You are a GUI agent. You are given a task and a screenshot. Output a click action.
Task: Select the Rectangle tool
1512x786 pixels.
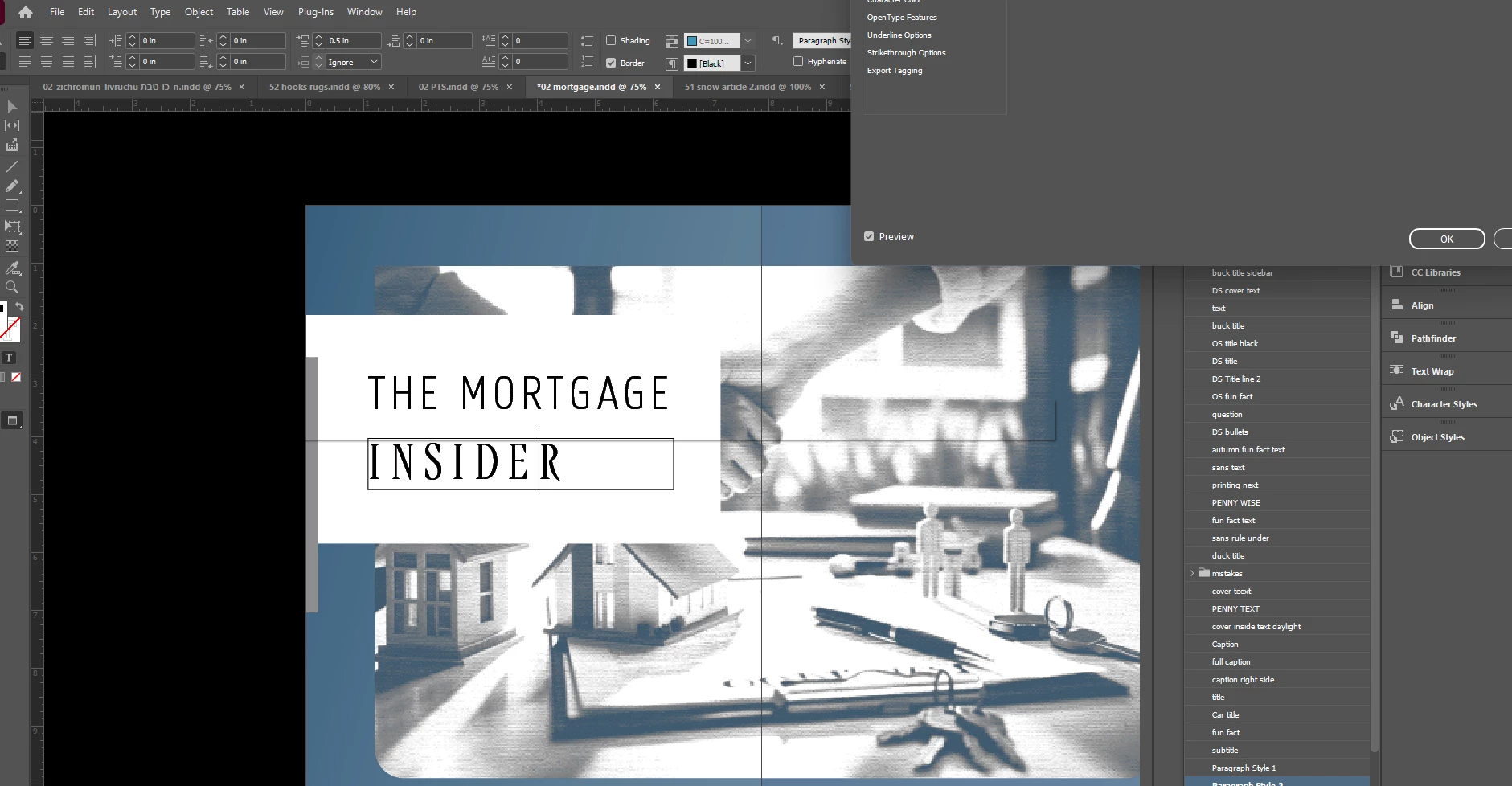12,207
